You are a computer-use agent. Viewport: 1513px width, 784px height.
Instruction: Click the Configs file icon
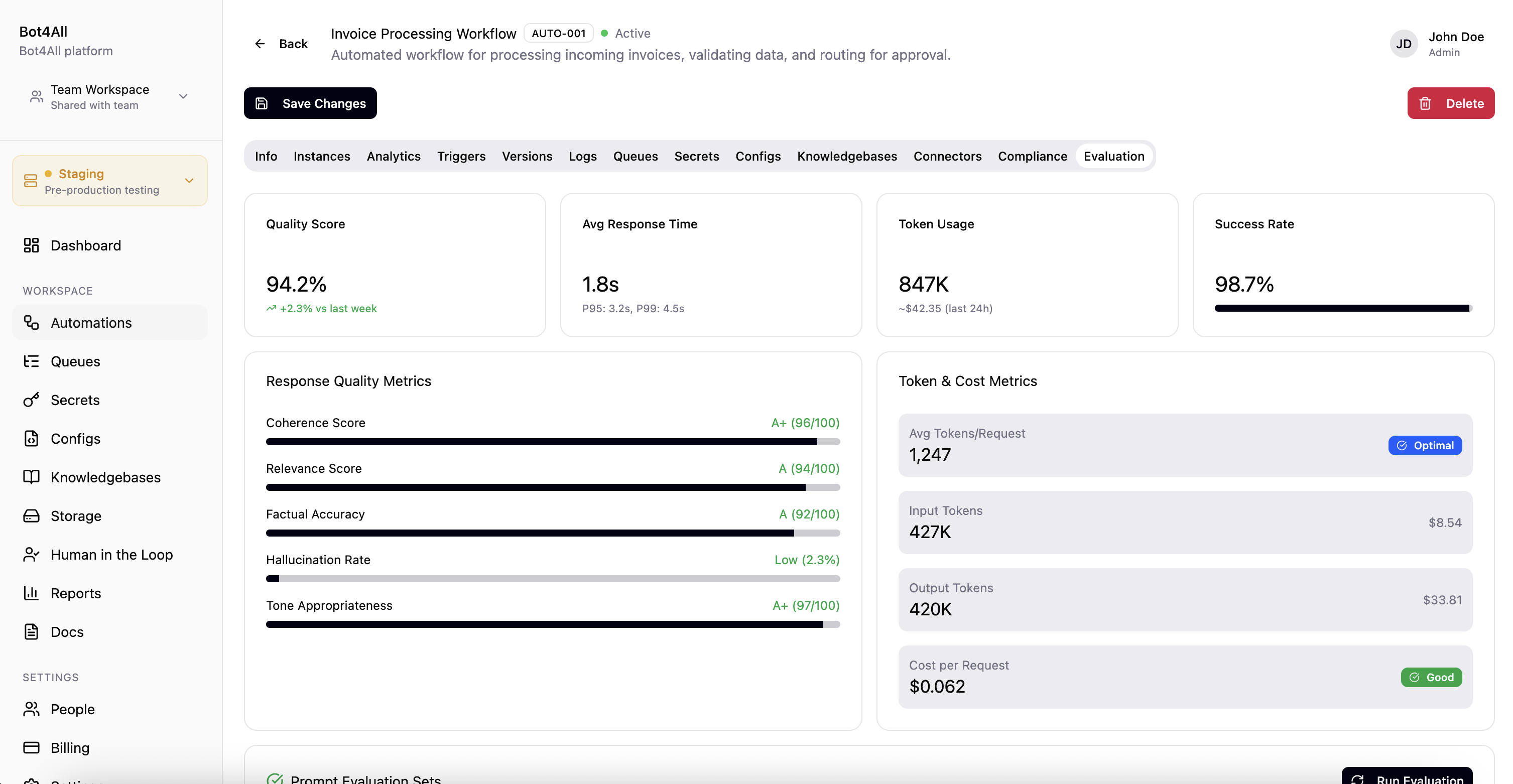click(31, 439)
